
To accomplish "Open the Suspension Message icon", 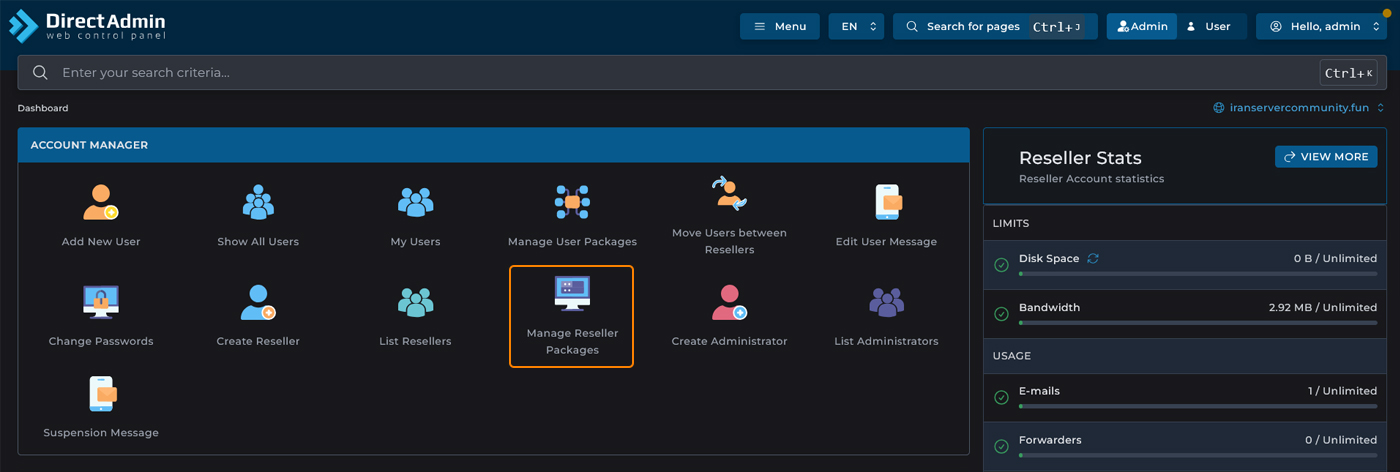I will coord(101,393).
